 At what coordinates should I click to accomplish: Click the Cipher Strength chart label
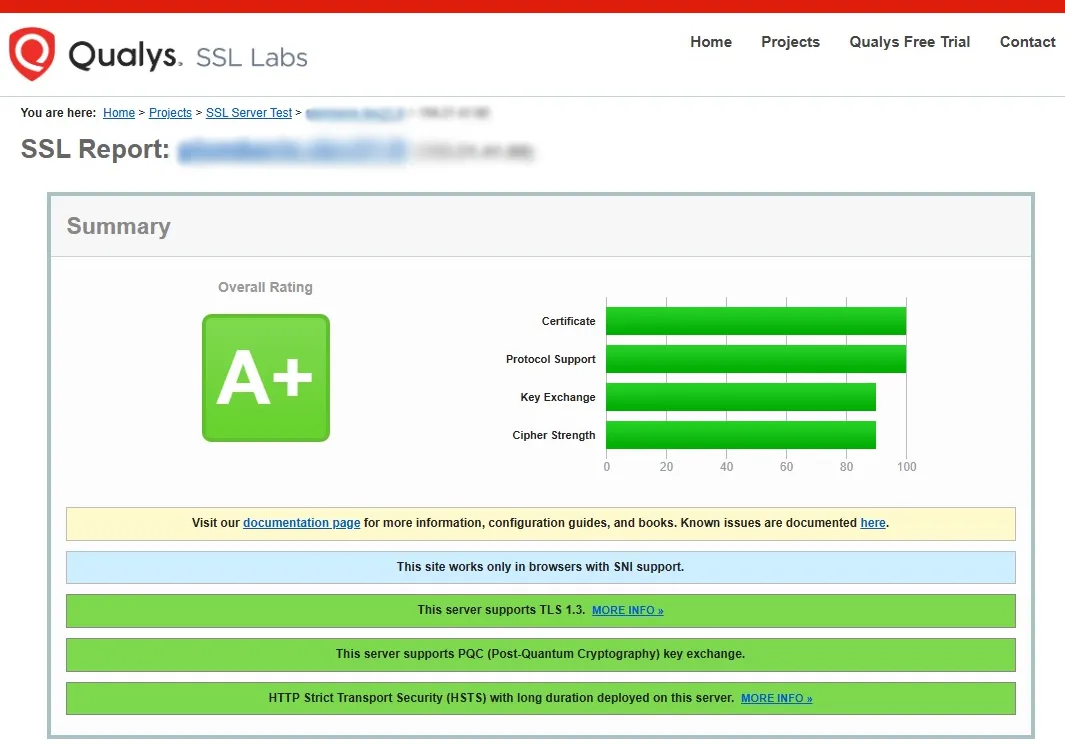pyautogui.click(x=554, y=435)
